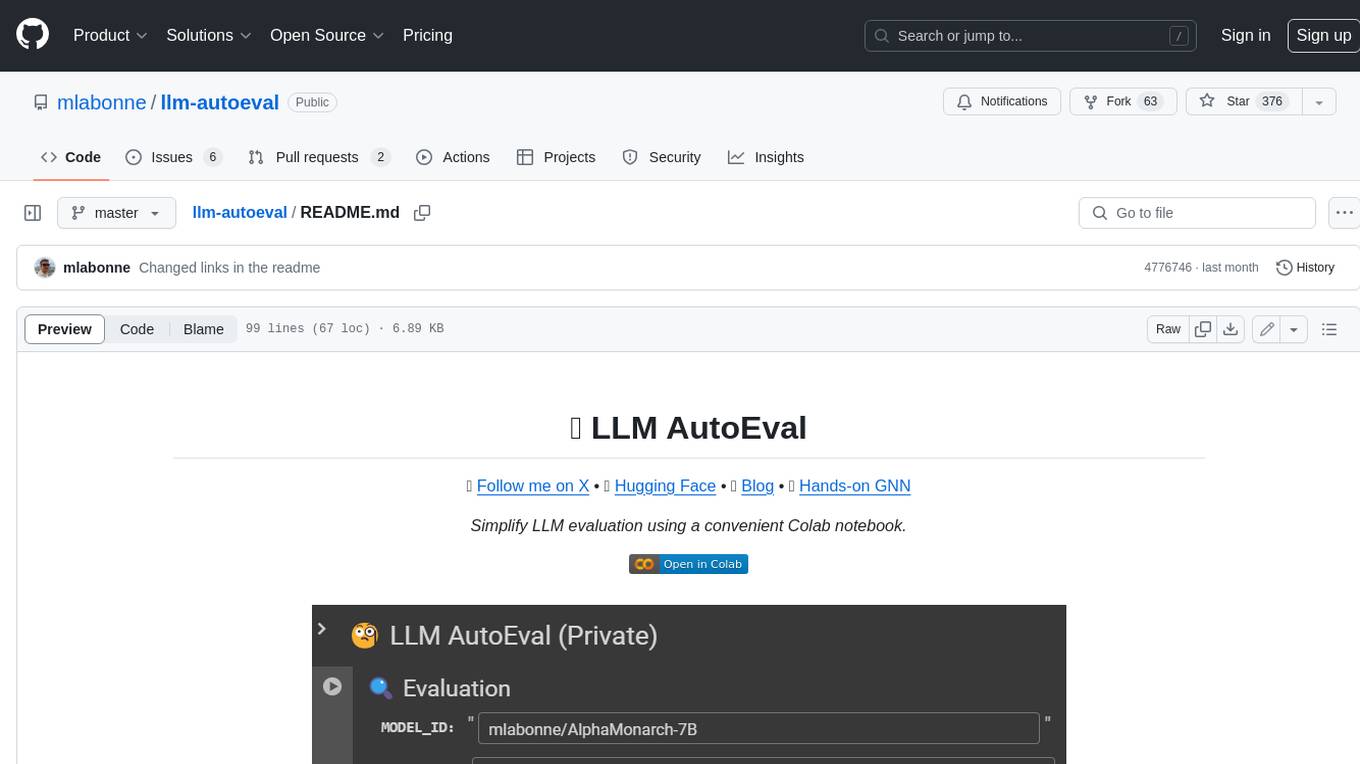Open the Raw file view

(1168, 329)
